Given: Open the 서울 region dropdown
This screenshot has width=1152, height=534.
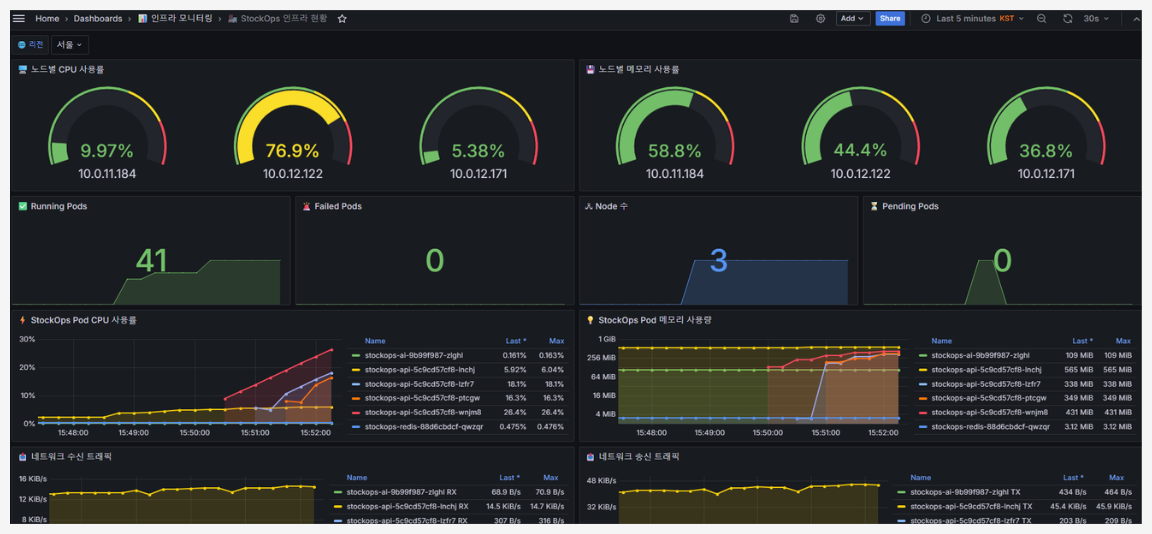Looking at the screenshot, I should (x=70, y=45).
